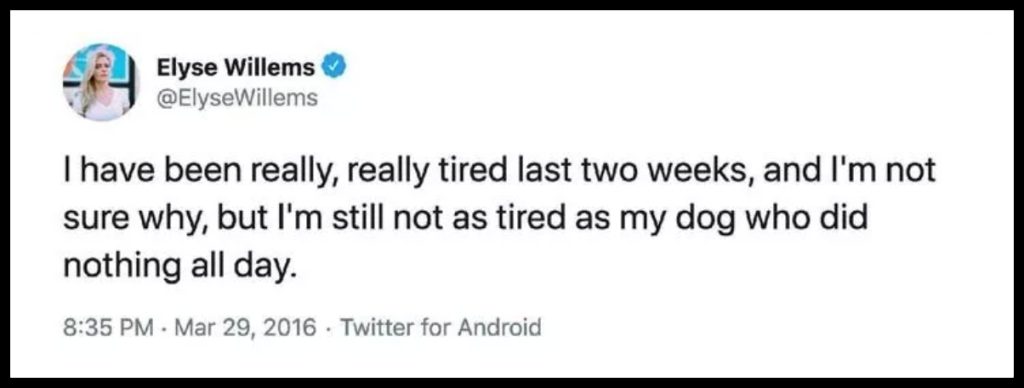Visit the @ElyseWillems handle link
The height and width of the screenshot is (388, 1024).
[x=237, y=99]
